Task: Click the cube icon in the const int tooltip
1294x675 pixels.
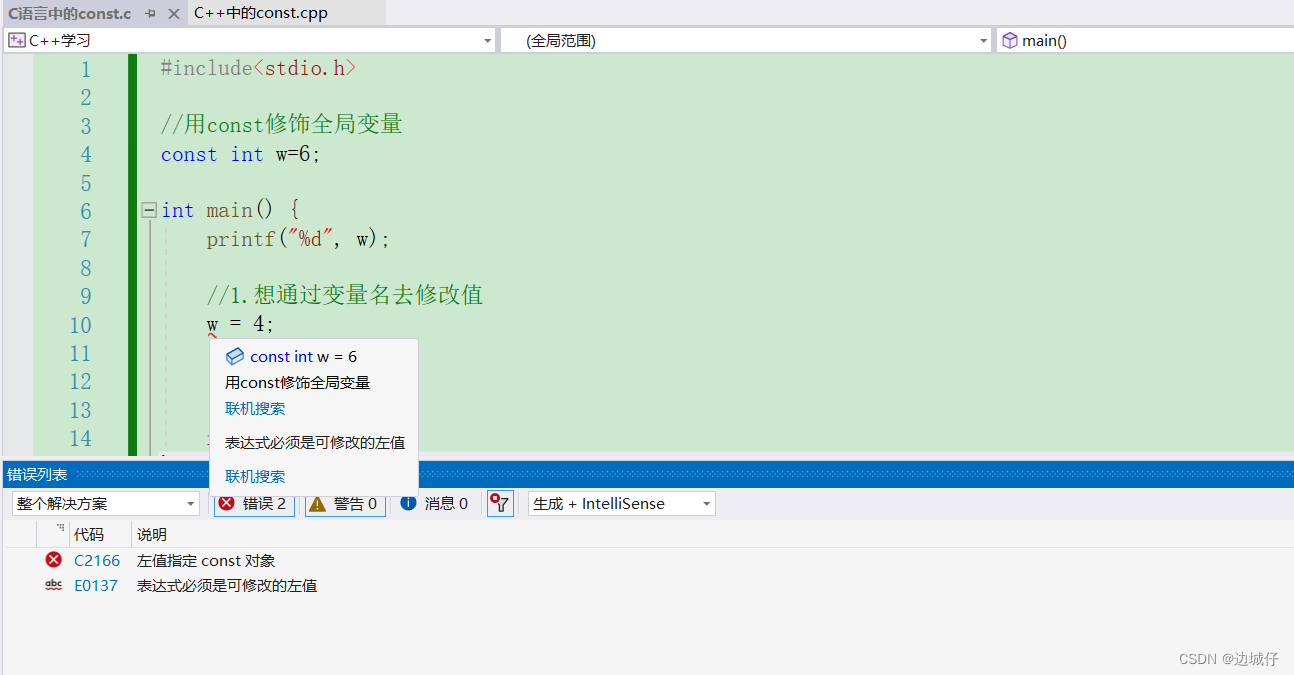Action: coord(235,356)
